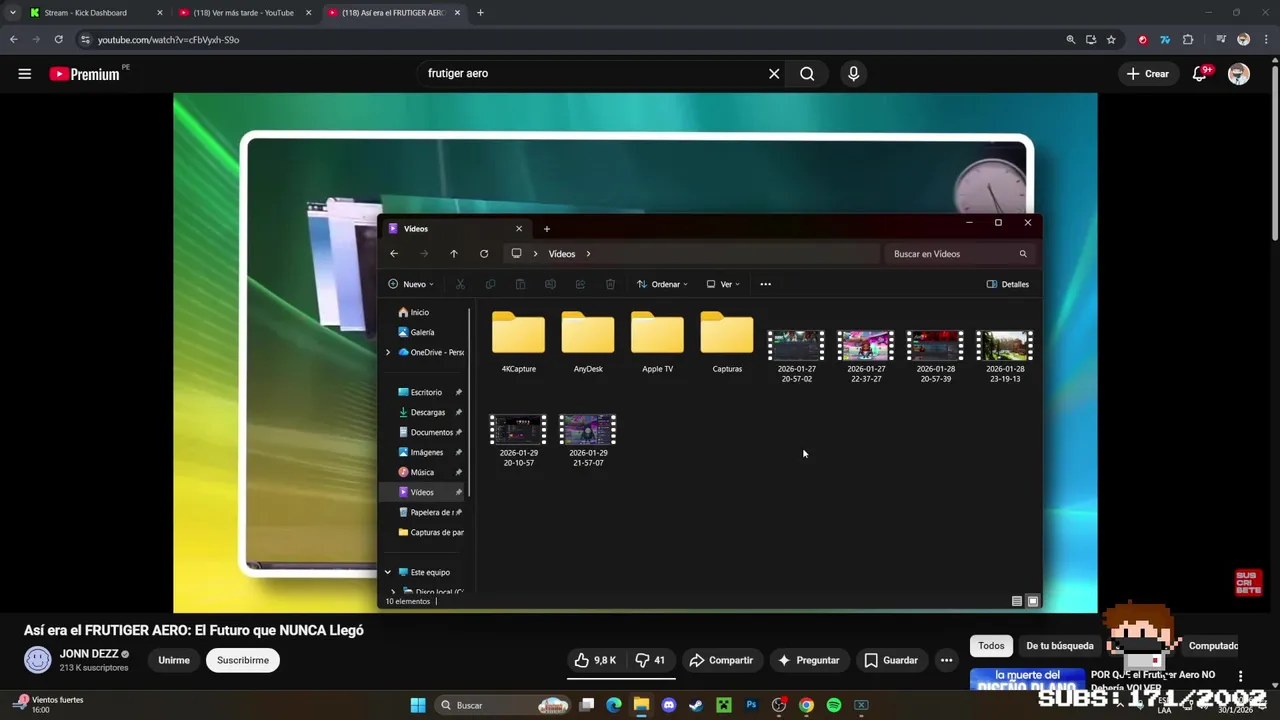Screen dimensions: 1280x720
Task: Click the Compartir button
Action: click(721, 660)
